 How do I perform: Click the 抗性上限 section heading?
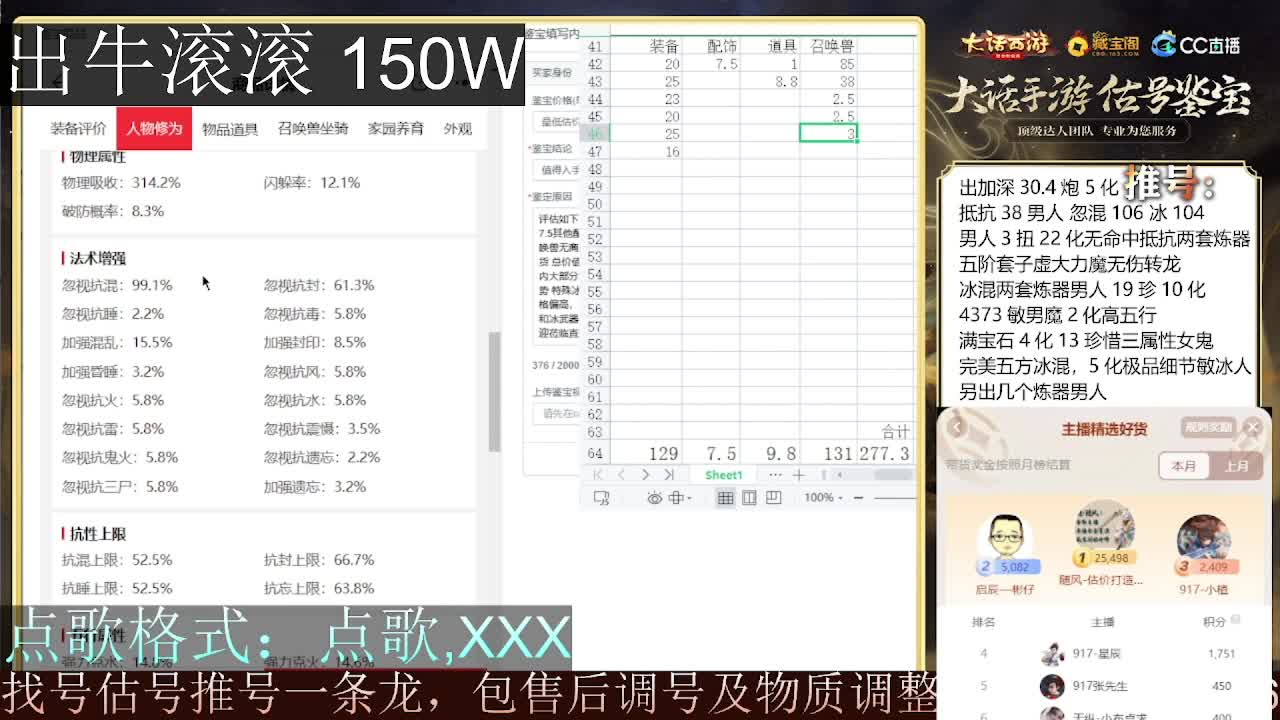coord(97,534)
